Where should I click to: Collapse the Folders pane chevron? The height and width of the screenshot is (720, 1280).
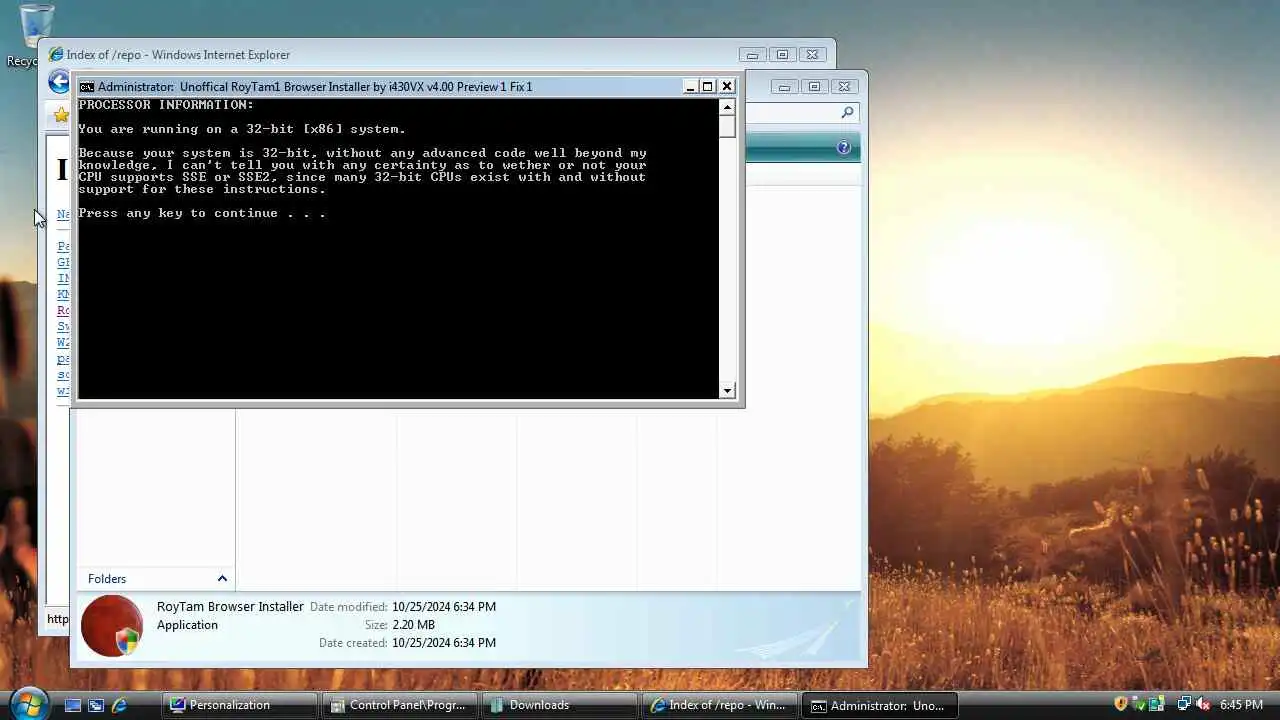(x=222, y=579)
